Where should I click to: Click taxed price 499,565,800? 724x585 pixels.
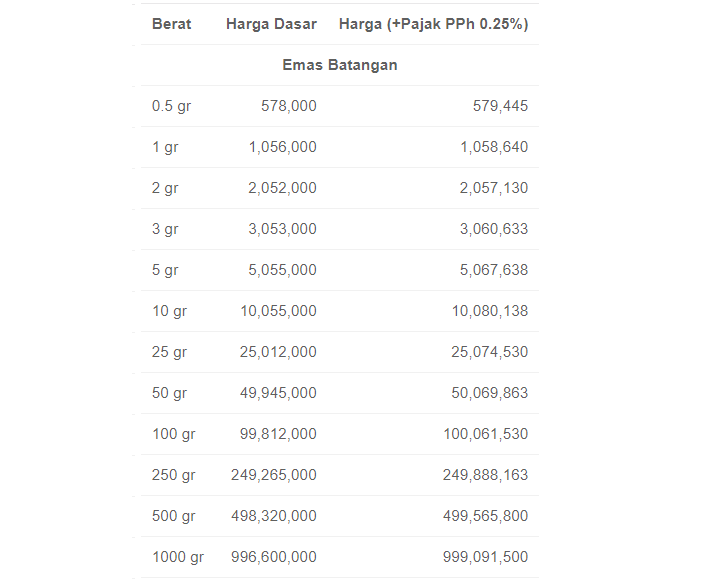pos(485,516)
